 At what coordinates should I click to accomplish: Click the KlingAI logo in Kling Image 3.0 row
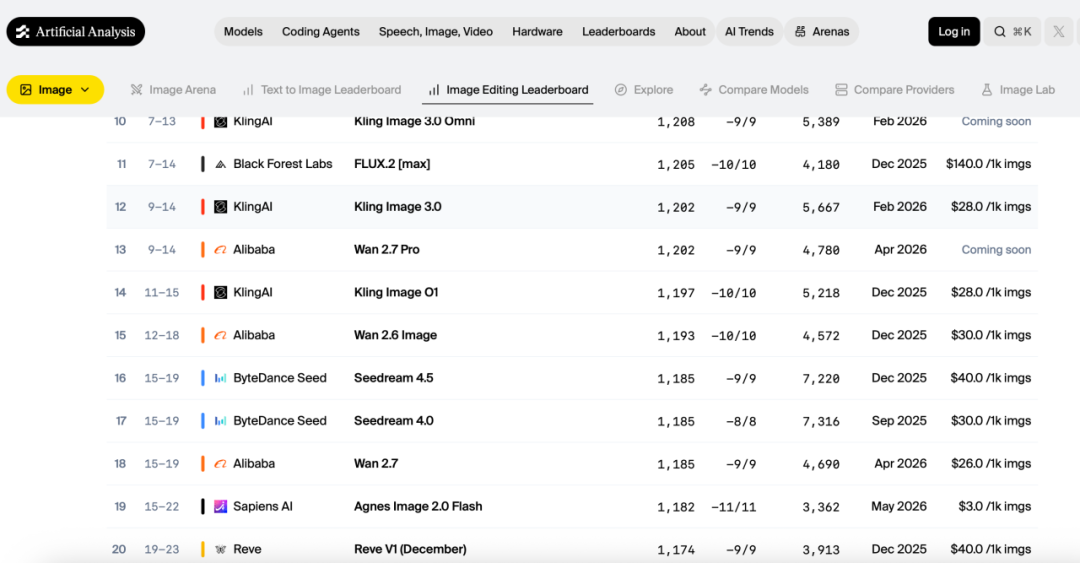click(x=220, y=207)
